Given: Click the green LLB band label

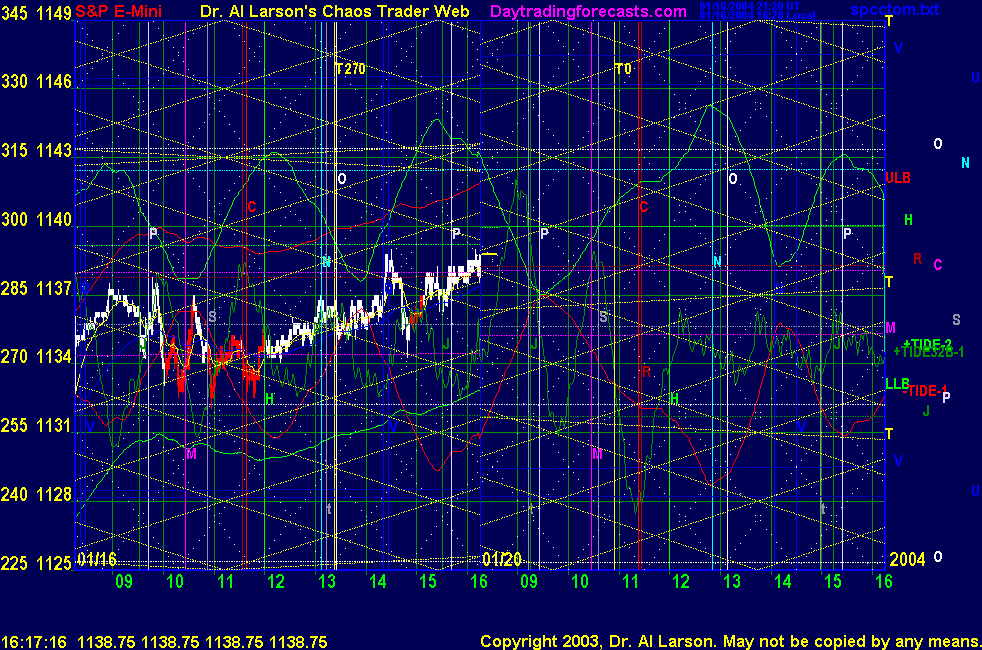Looking at the screenshot, I should click(897, 383).
